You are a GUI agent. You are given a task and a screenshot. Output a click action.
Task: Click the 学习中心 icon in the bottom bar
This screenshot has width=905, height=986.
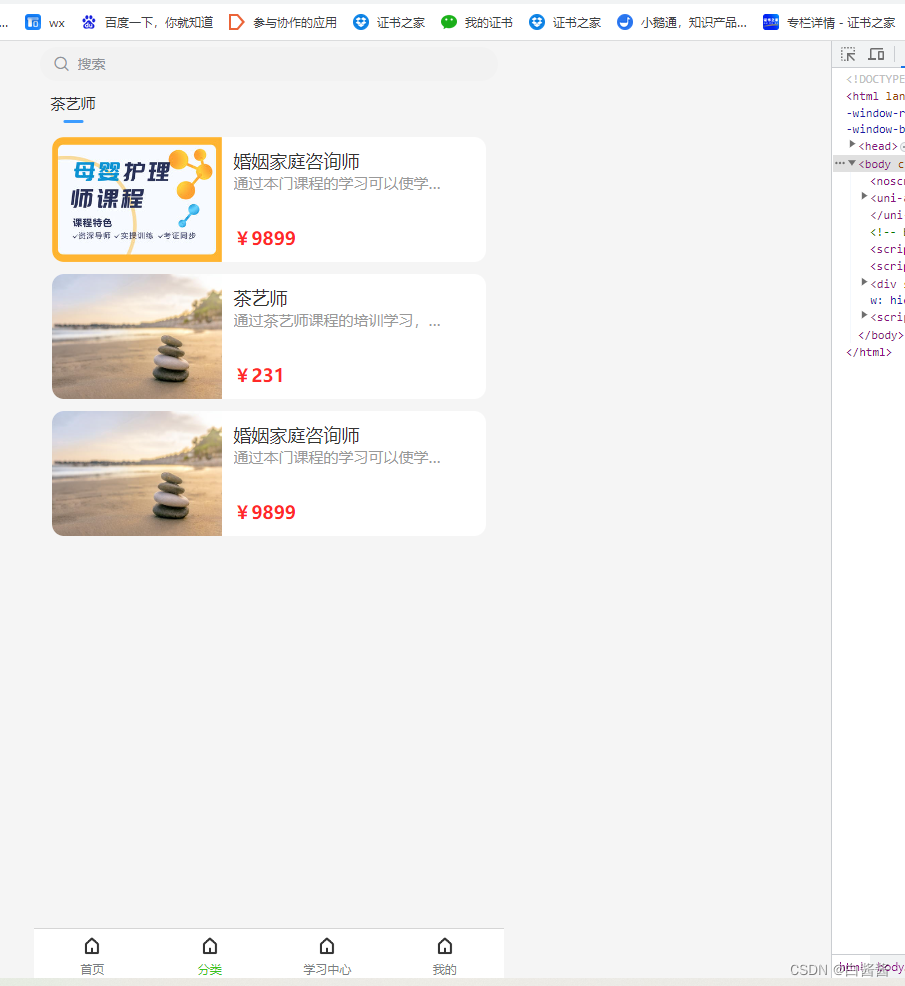pyautogui.click(x=327, y=946)
